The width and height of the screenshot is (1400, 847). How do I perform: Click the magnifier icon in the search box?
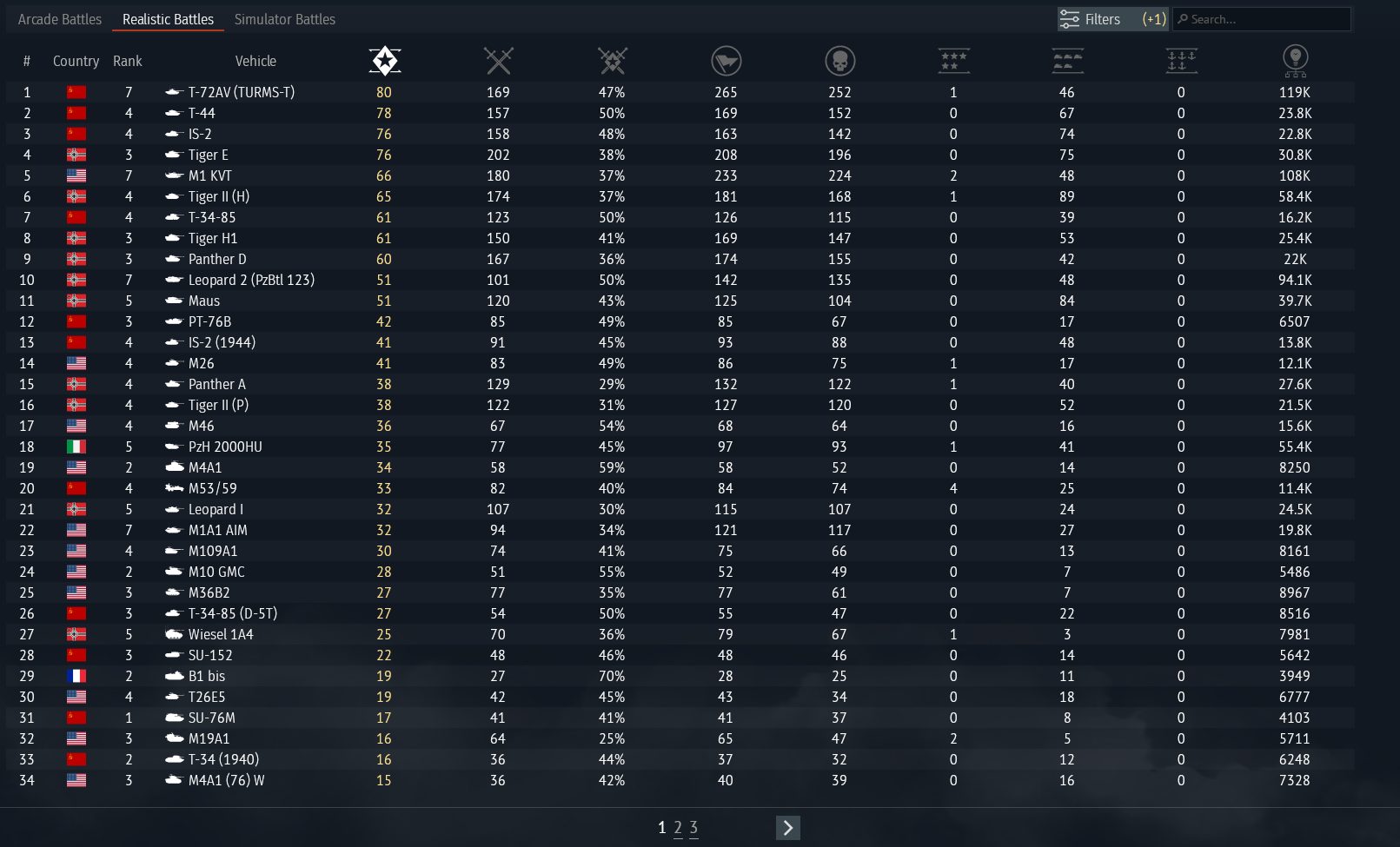(1183, 19)
